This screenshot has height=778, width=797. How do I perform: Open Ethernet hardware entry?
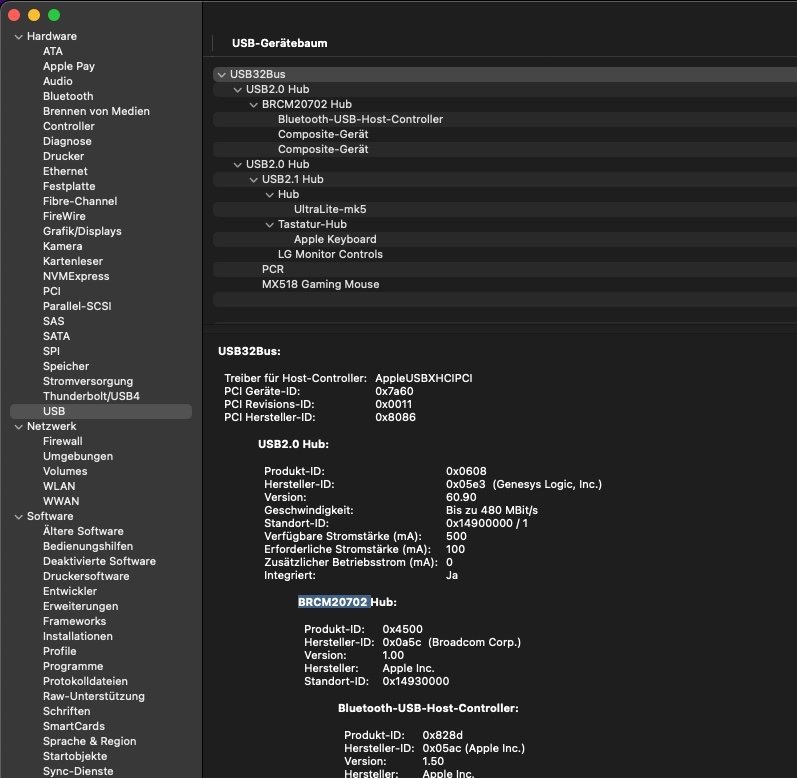(65, 171)
